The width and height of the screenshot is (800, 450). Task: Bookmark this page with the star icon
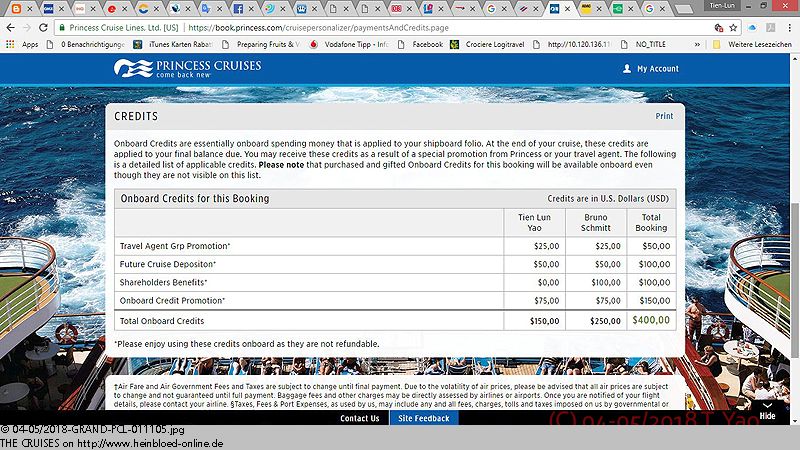click(x=733, y=28)
